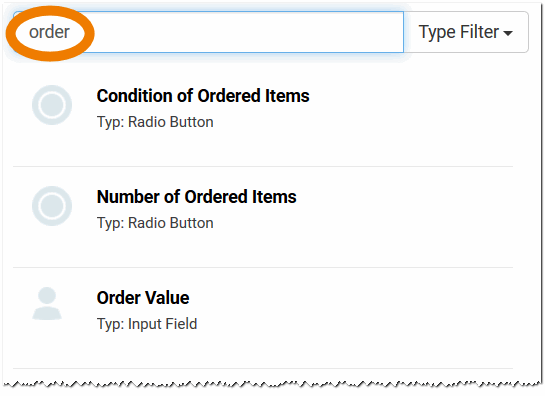The image size is (545, 396).
Task: Place cursor on the word "order" in search box
Action: coord(49,32)
